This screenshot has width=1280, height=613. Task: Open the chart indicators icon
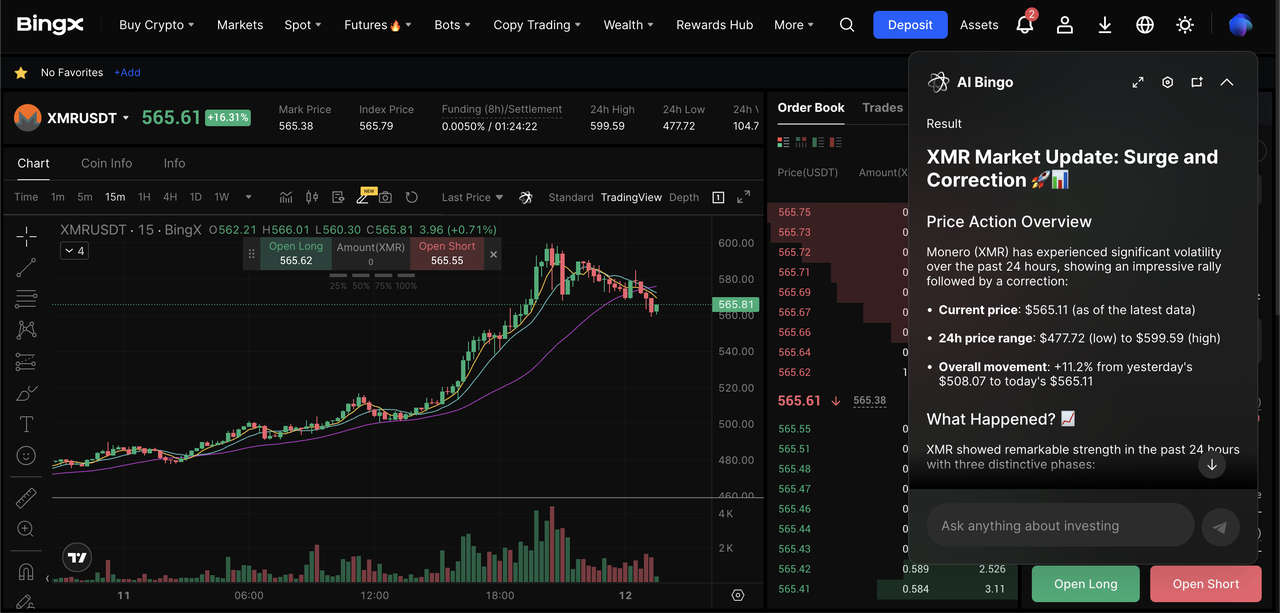coord(286,197)
